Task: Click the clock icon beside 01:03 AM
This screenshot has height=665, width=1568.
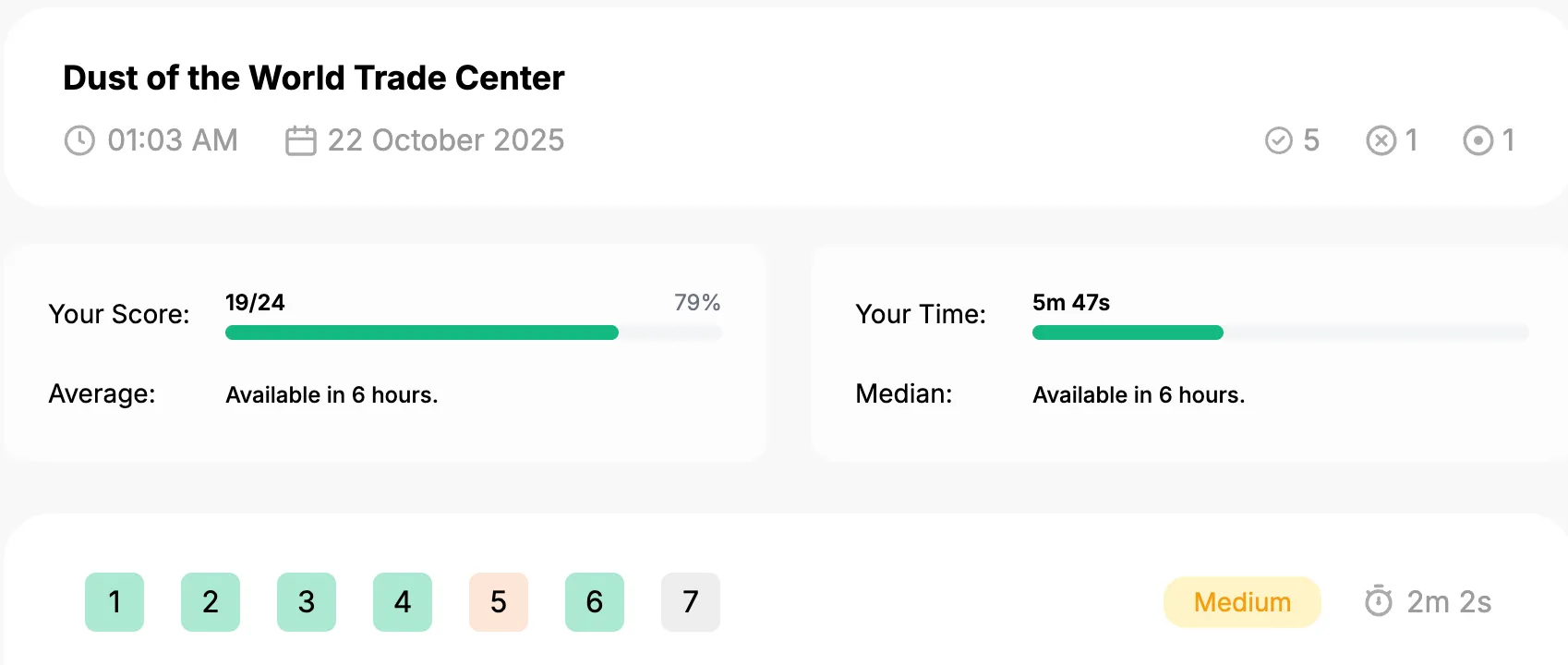Action: tap(79, 140)
